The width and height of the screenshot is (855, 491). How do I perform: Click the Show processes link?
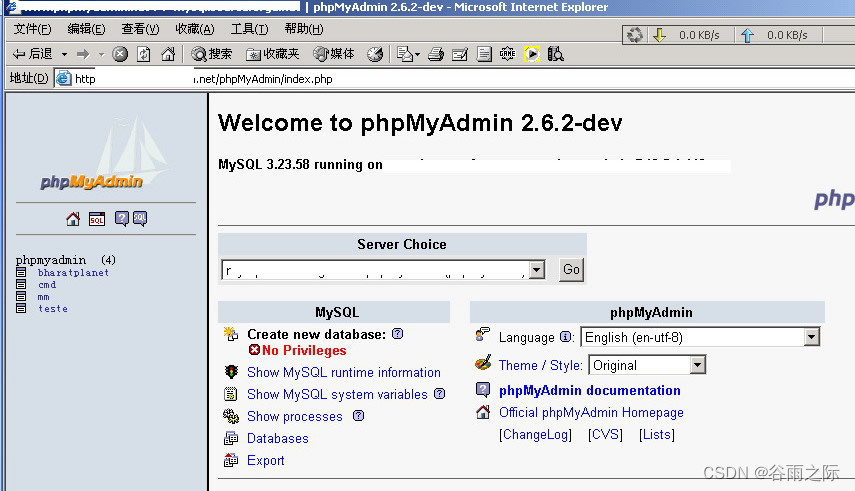[x=294, y=416]
